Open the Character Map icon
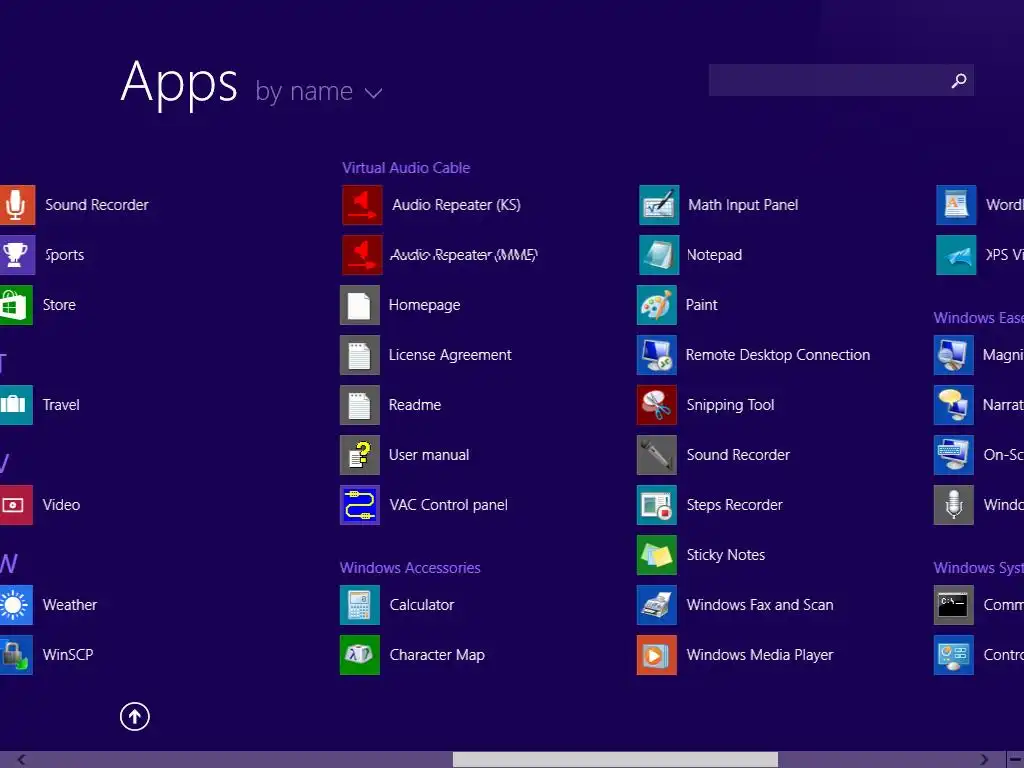1024x768 pixels. 360,655
